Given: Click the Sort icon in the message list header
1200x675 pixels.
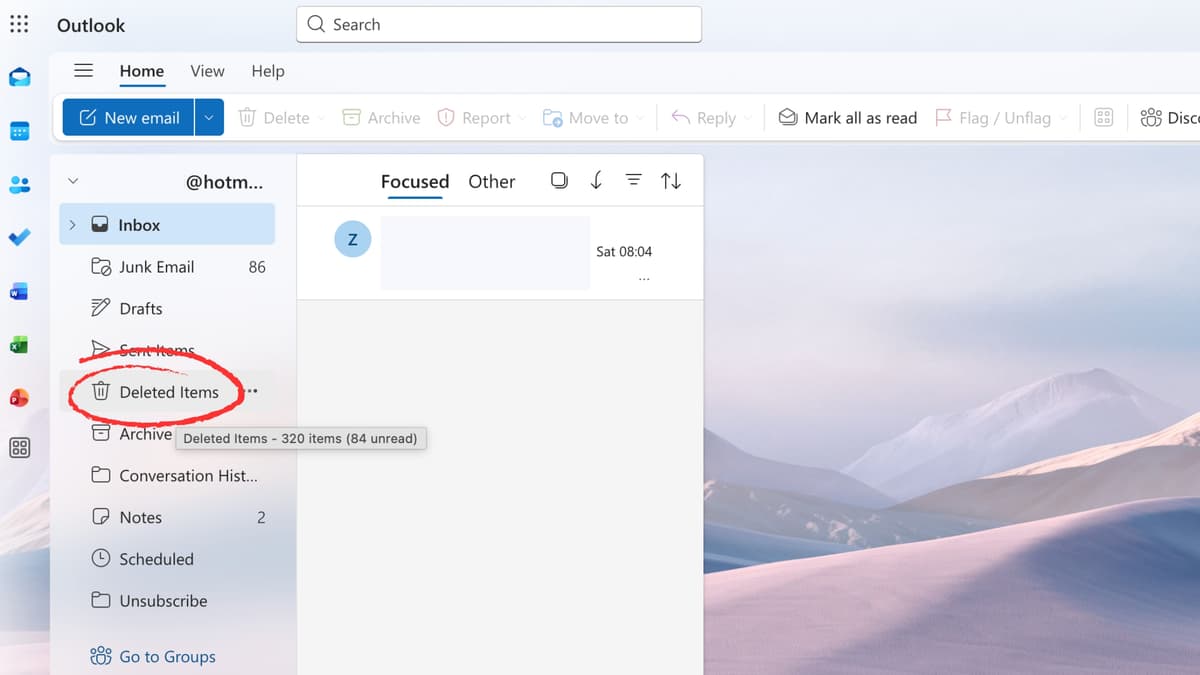Looking at the screenshot, I should [670, 180].
